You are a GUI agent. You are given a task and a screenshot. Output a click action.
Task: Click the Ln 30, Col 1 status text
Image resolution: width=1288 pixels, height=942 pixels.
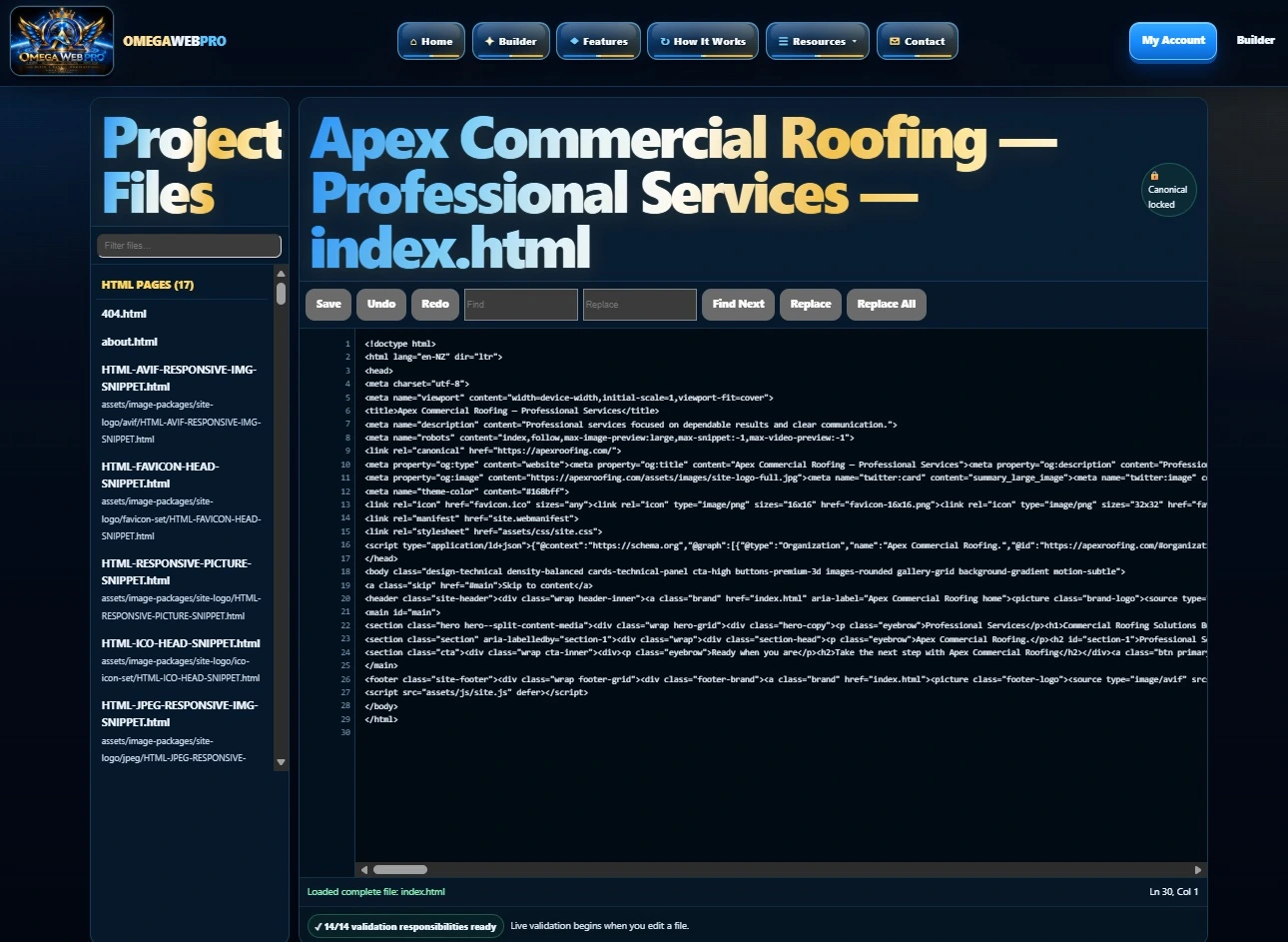click(1174, 892)
